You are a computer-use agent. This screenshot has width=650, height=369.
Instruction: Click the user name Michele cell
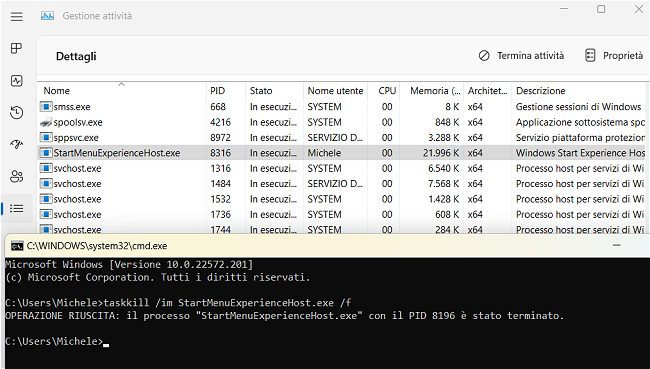pos(324,153)
